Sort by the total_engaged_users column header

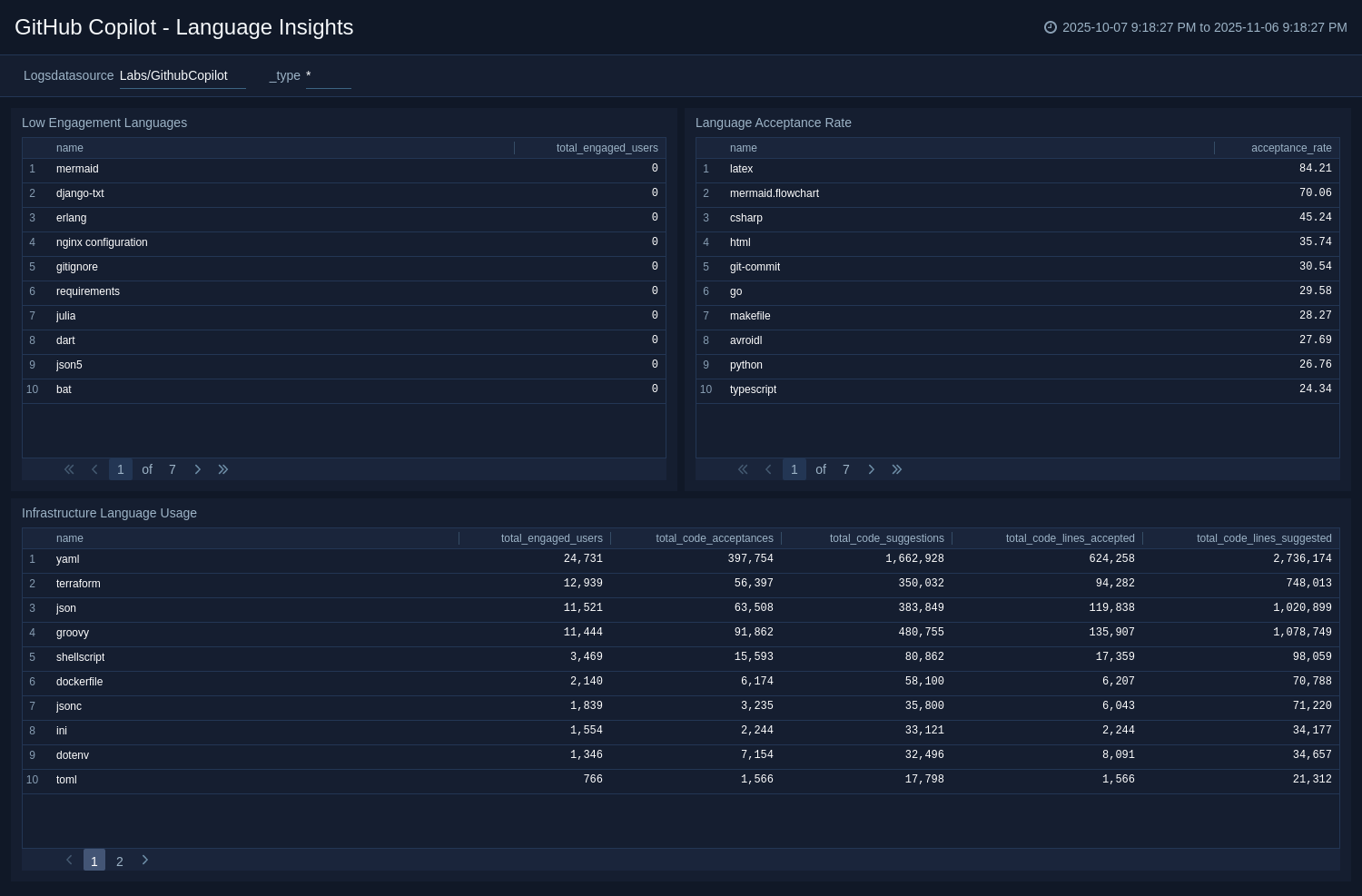[x=607, y=148]
